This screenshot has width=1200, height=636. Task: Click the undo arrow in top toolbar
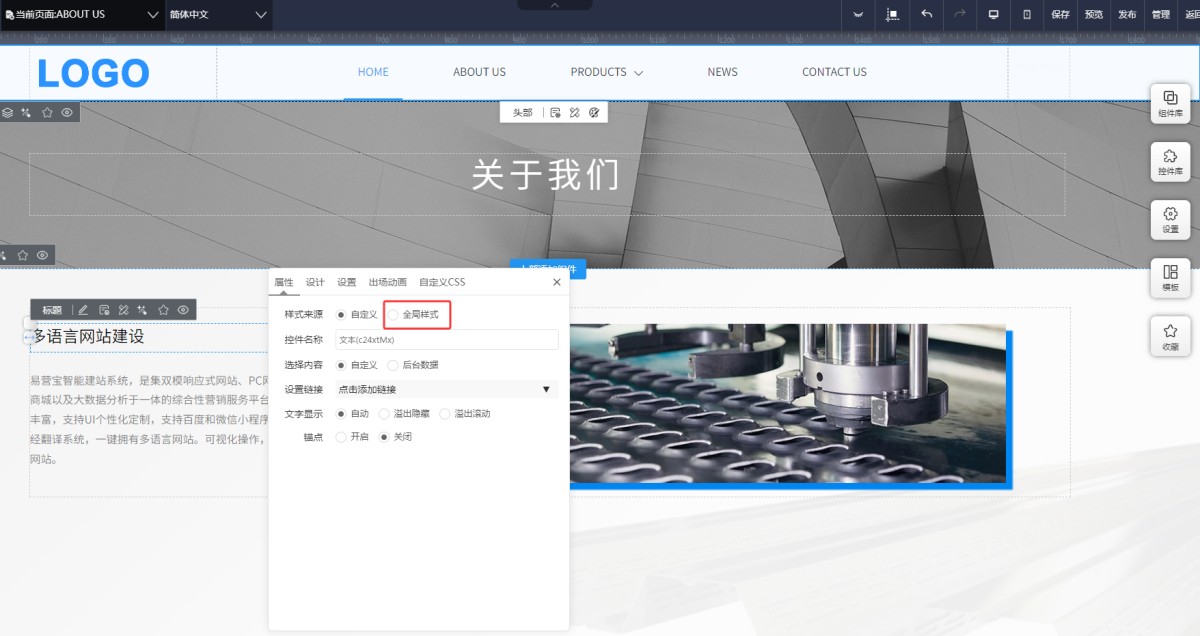click(926, 14)
